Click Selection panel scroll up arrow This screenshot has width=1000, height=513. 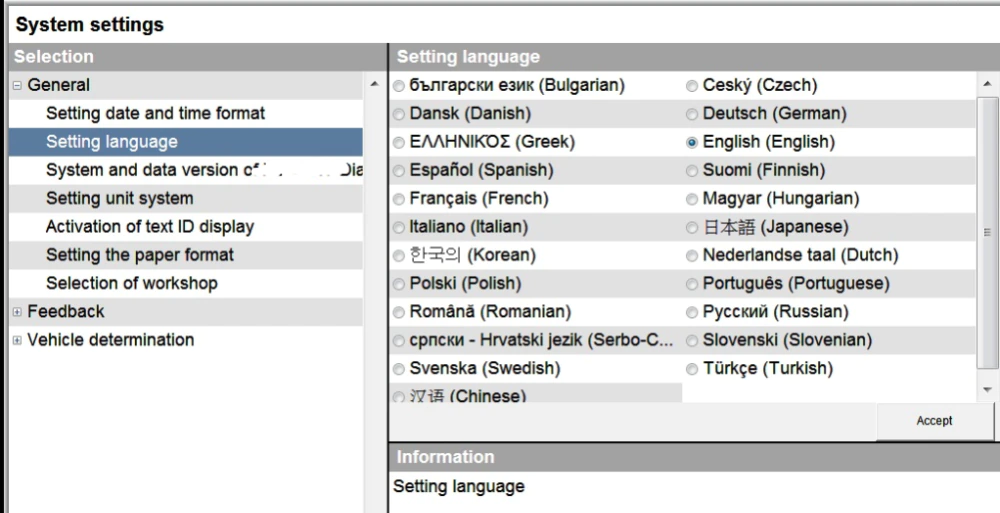[x=374, y=84]
